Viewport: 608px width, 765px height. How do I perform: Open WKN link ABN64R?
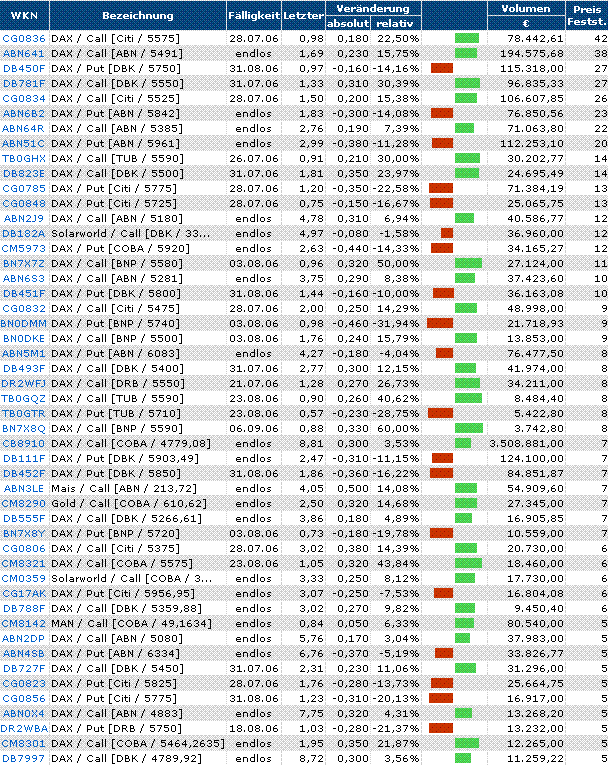(24, 129)
